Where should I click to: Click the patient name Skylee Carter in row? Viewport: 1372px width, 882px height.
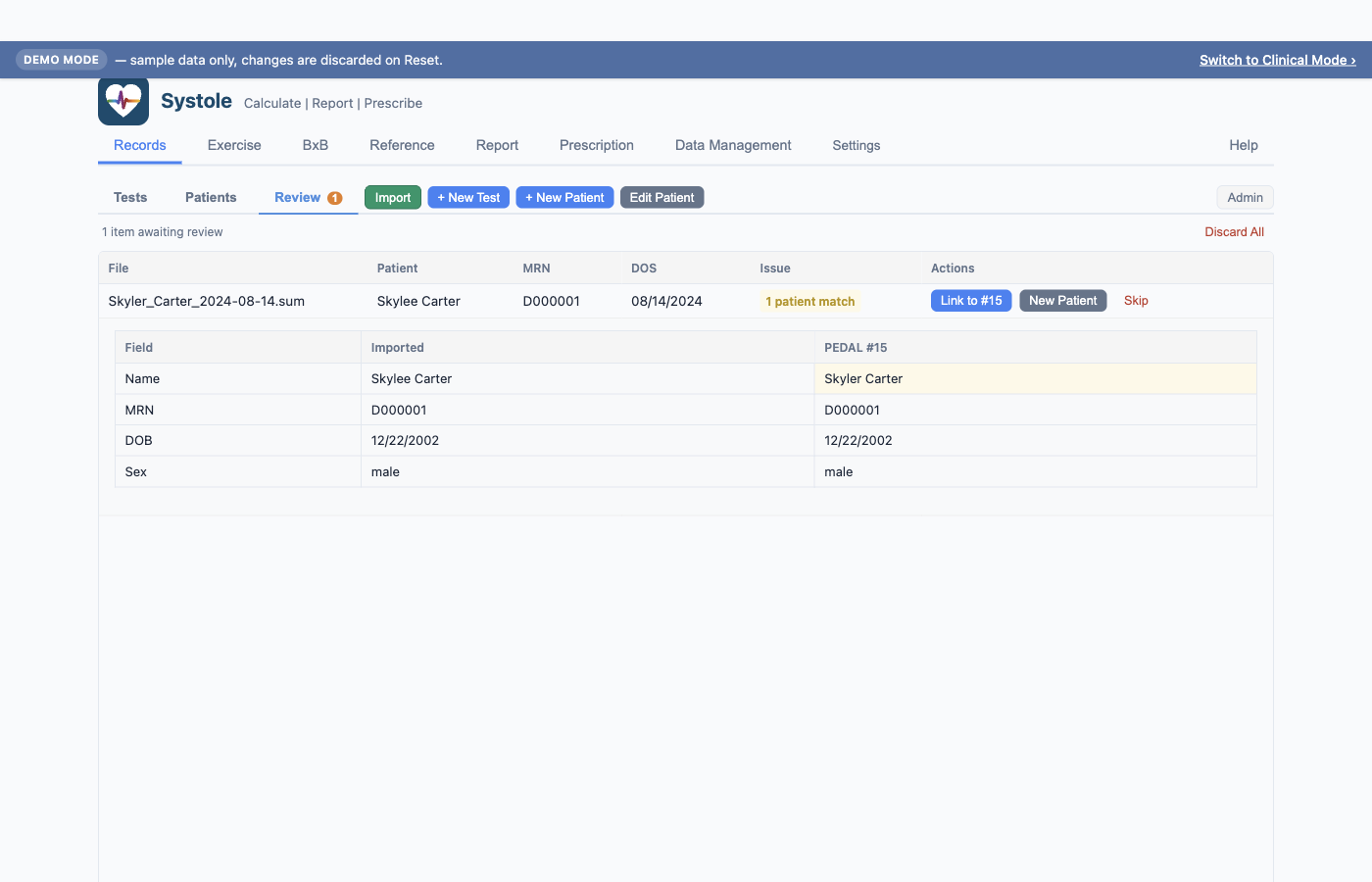(x=418, y=301)
